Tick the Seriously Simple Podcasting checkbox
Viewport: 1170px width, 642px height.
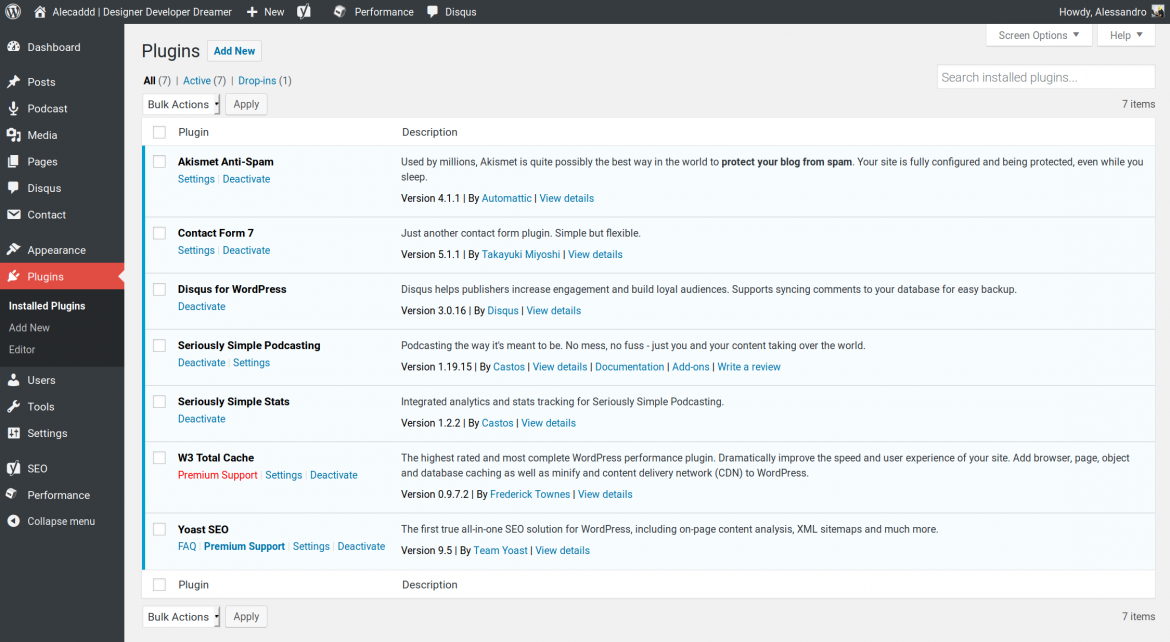click(160, 345)
